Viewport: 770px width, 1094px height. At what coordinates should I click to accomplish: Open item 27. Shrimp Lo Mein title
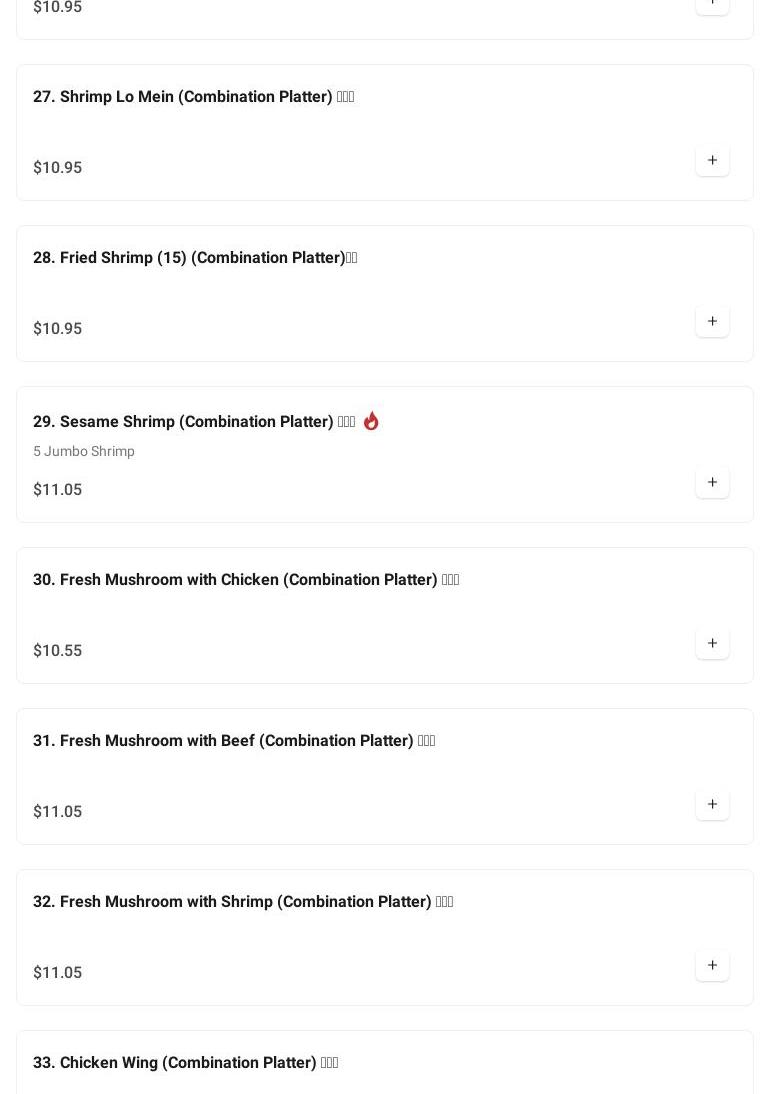pyautogui.click(x=193, y=97)
